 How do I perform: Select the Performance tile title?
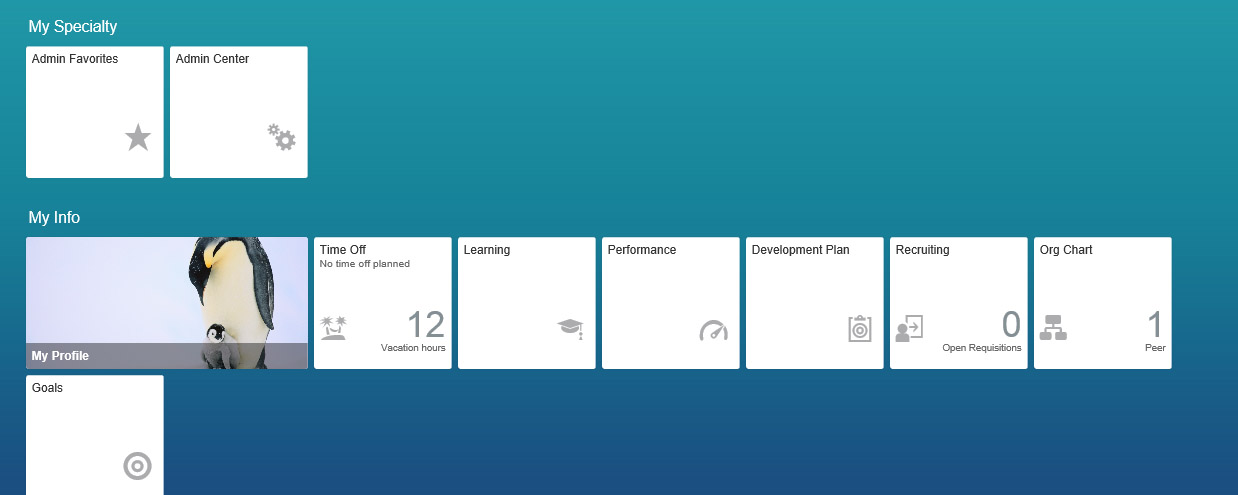pos(642,250)
